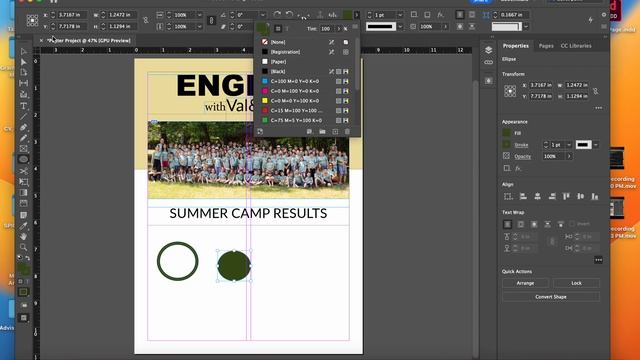640x360 pixels.
Task: Align horizontal centers in Align section
Action: pyautogui.click(x=538, y=197)
